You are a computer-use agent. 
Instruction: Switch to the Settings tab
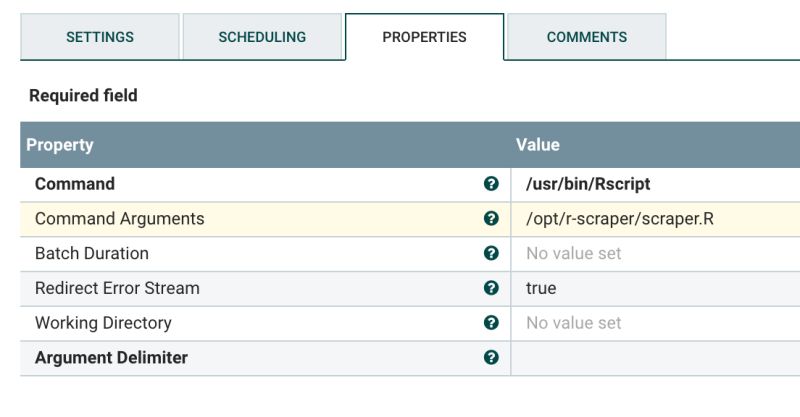(100, 37)
